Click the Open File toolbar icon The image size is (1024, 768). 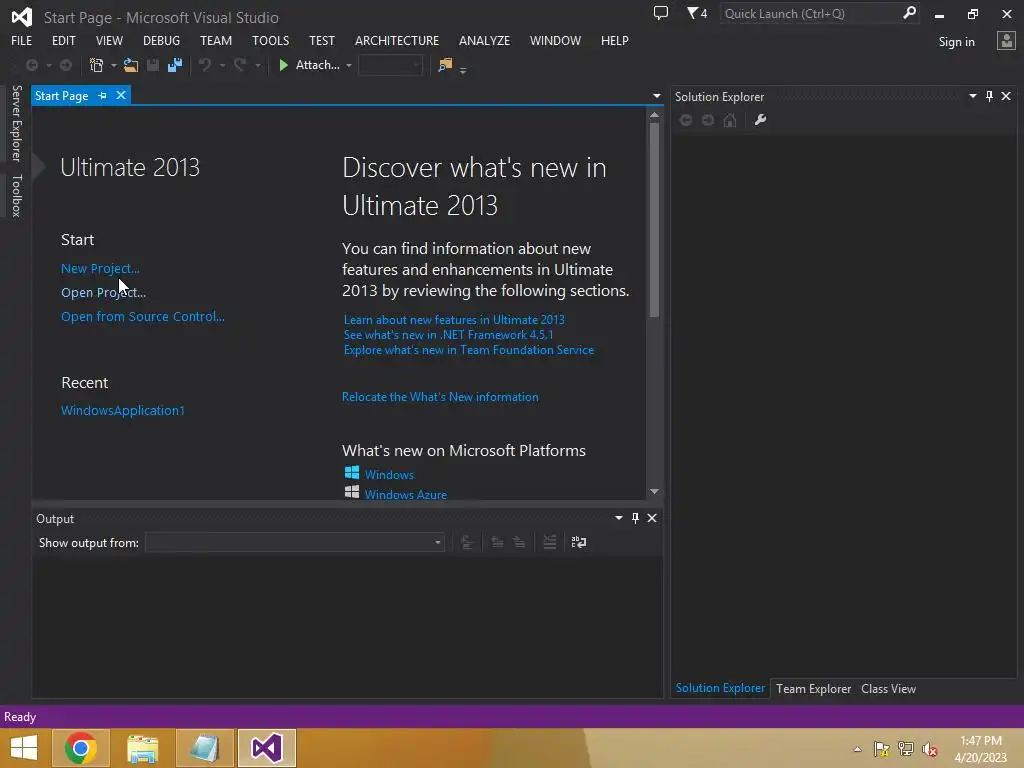pos(131,65)
